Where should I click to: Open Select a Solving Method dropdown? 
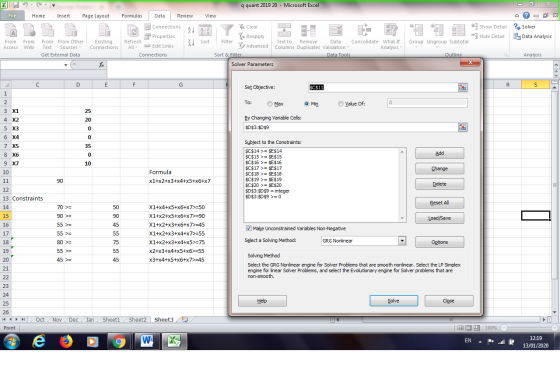(402, 241)
